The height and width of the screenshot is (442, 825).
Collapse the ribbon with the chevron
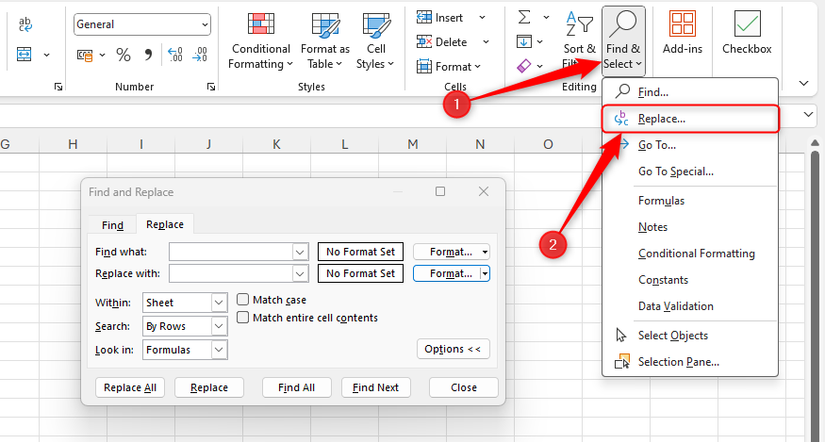tap(803, 83)
